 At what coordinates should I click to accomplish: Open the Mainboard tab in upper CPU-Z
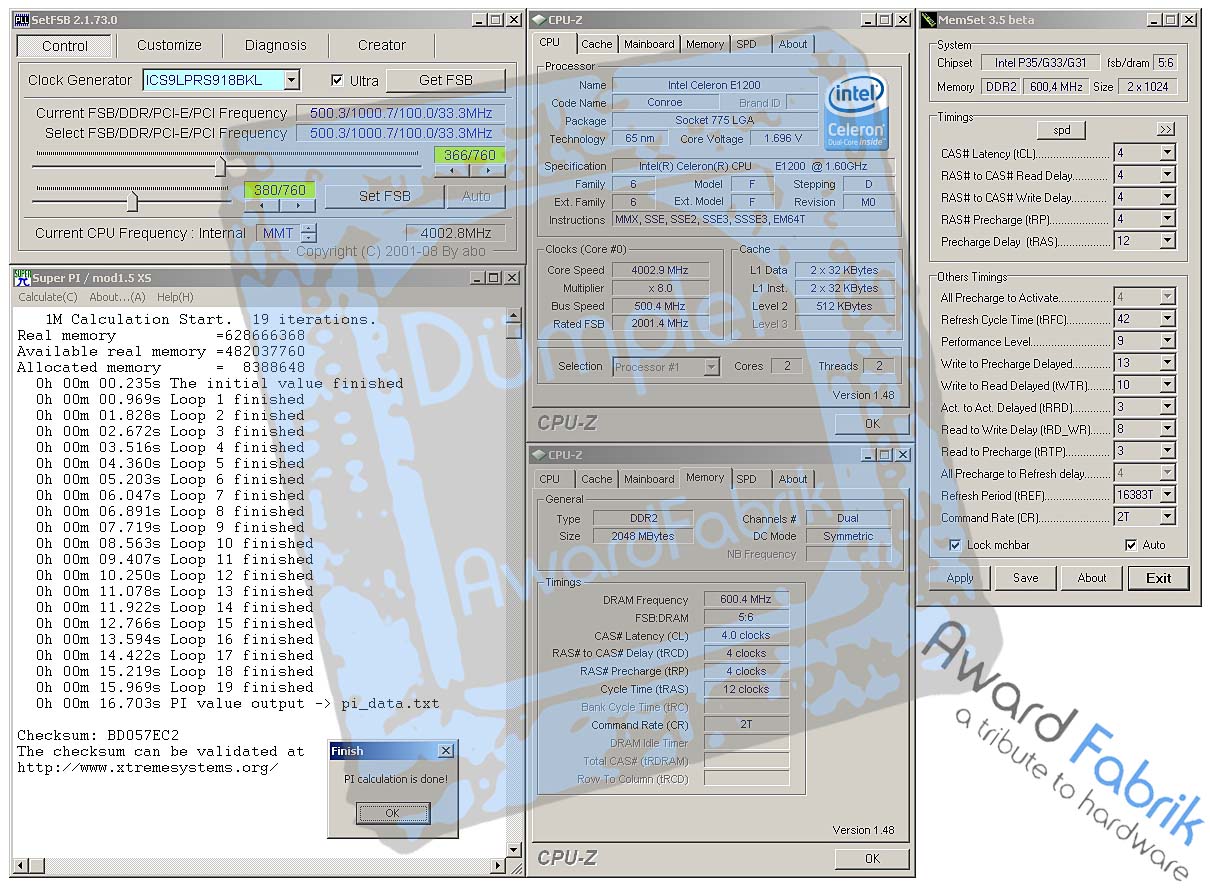[649, 44]
